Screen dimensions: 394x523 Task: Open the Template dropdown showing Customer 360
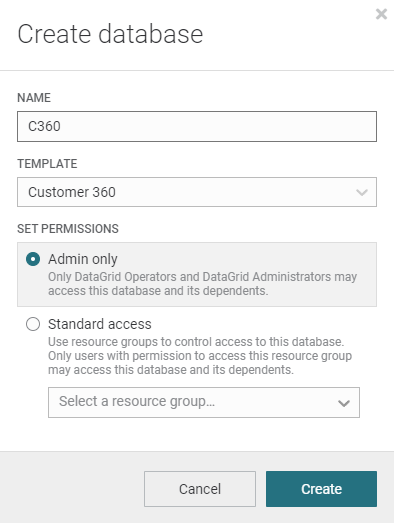coord(197,192)
